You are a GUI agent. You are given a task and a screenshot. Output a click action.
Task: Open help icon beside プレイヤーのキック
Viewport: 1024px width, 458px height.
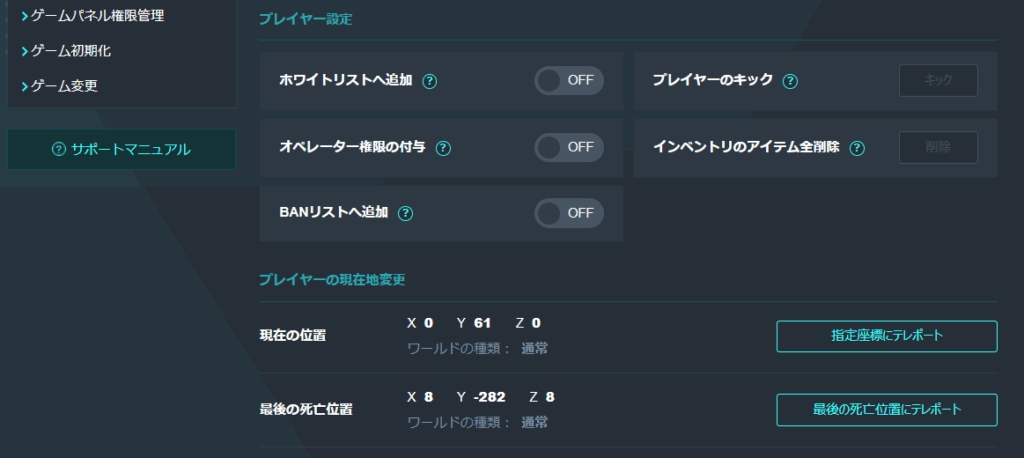point(790,81)
